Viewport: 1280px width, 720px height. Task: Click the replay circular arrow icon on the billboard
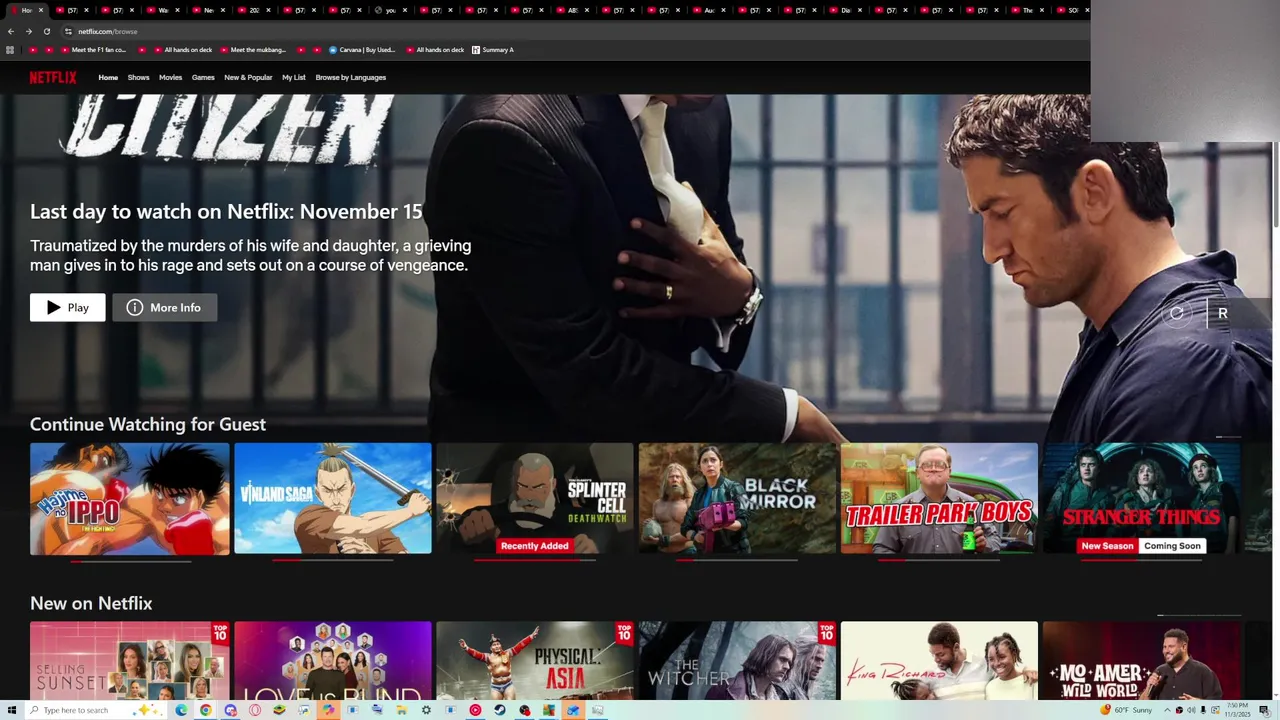(1177, 313)
